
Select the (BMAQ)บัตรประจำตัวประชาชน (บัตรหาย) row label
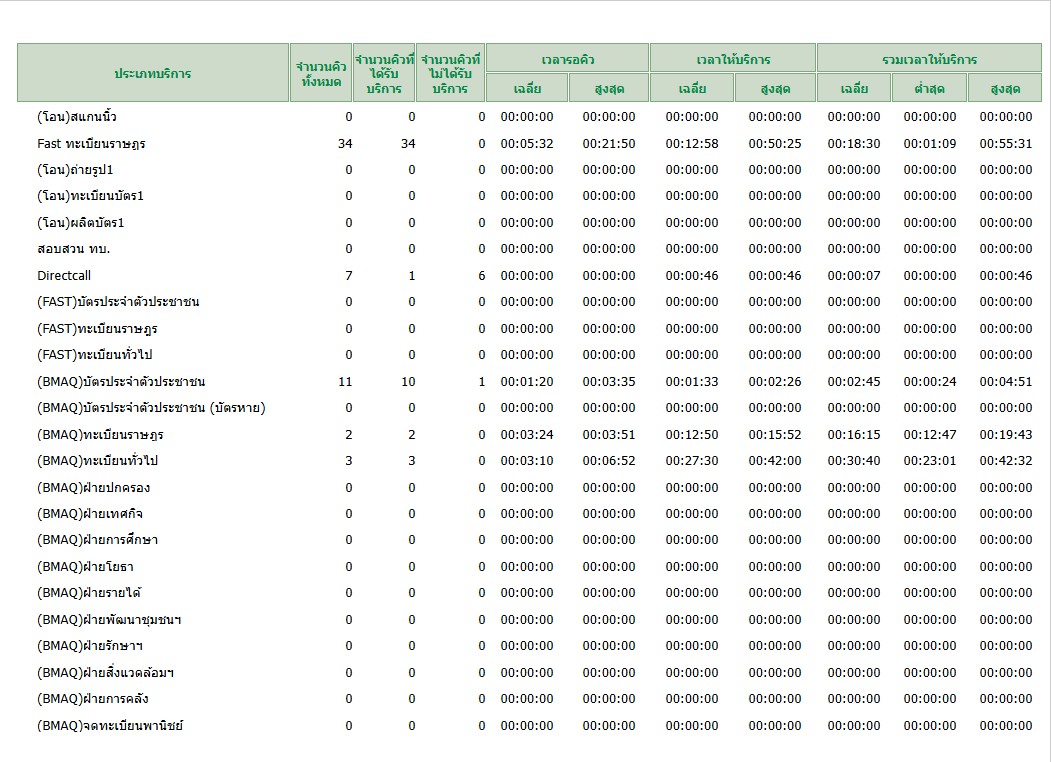pyautogui.click(x=151, y=407)
